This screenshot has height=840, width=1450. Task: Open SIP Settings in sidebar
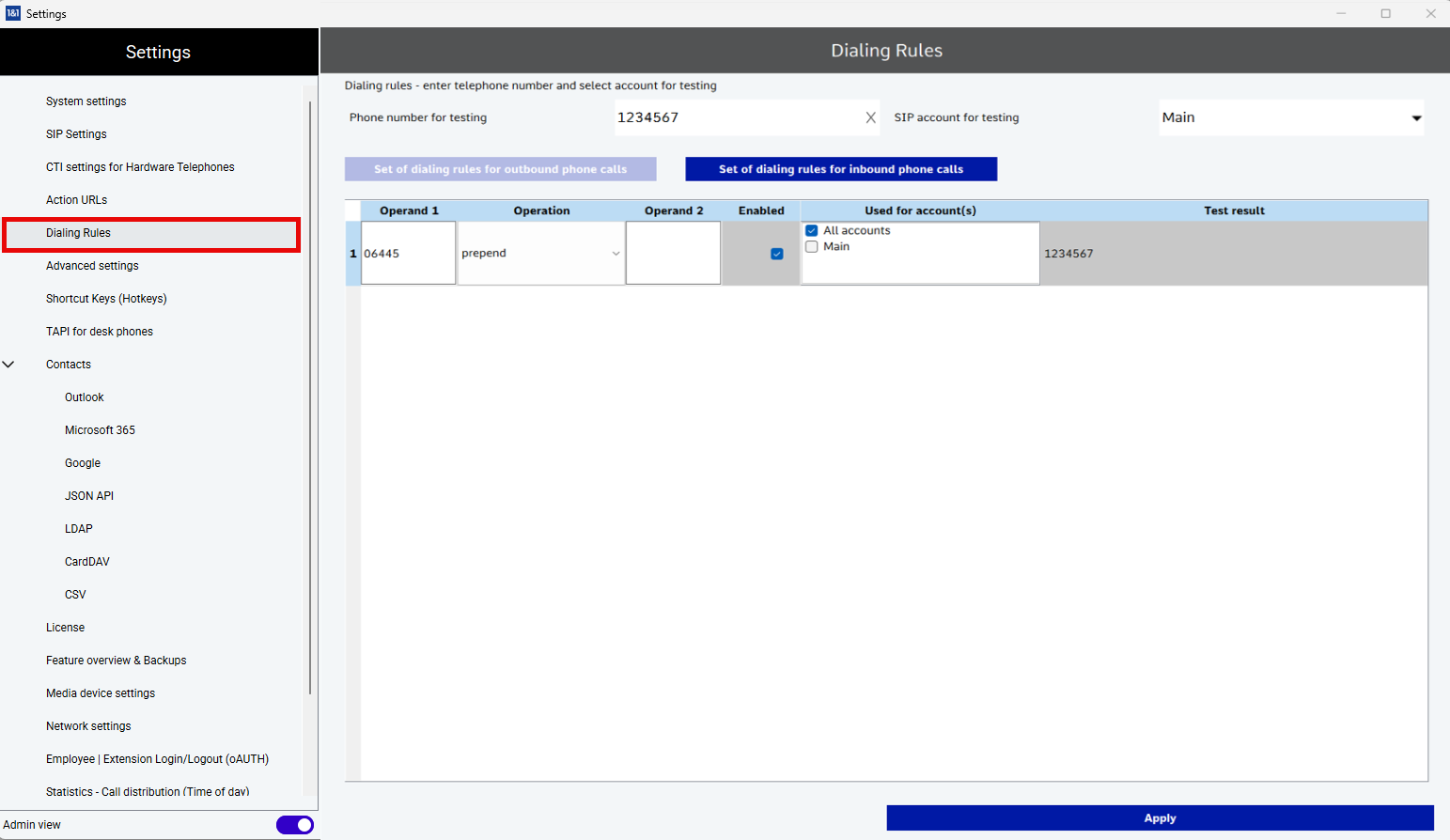tap(76, 134)
